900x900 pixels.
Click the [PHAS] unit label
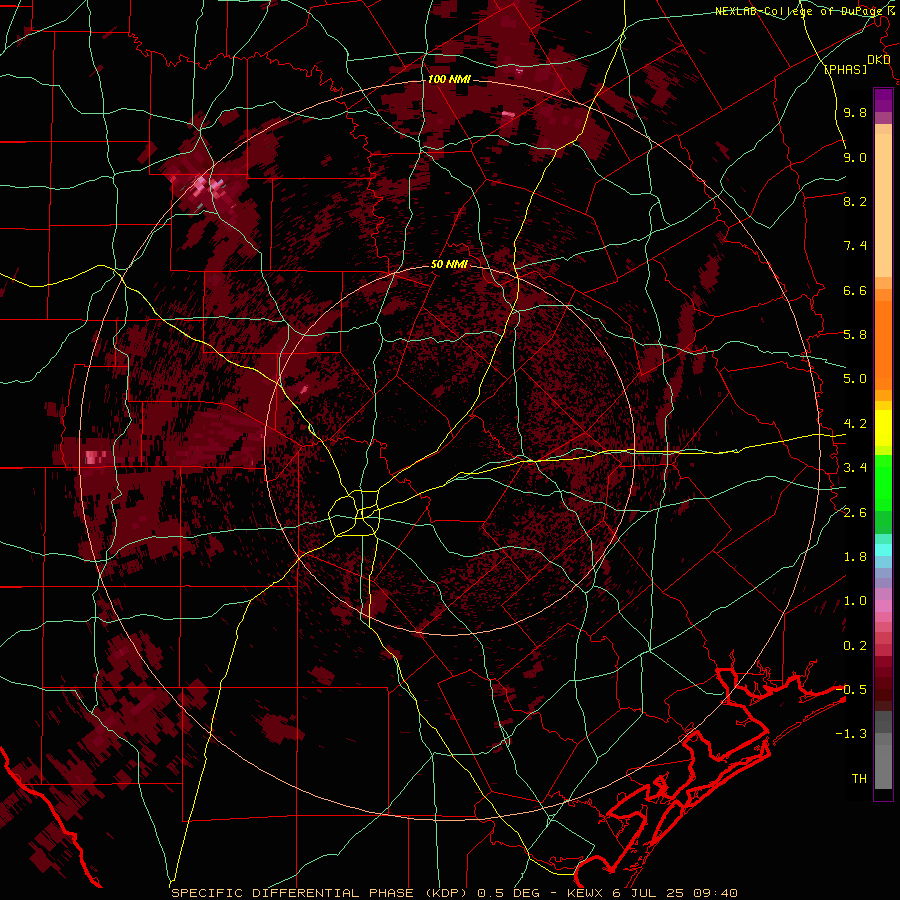coord(845,69)
